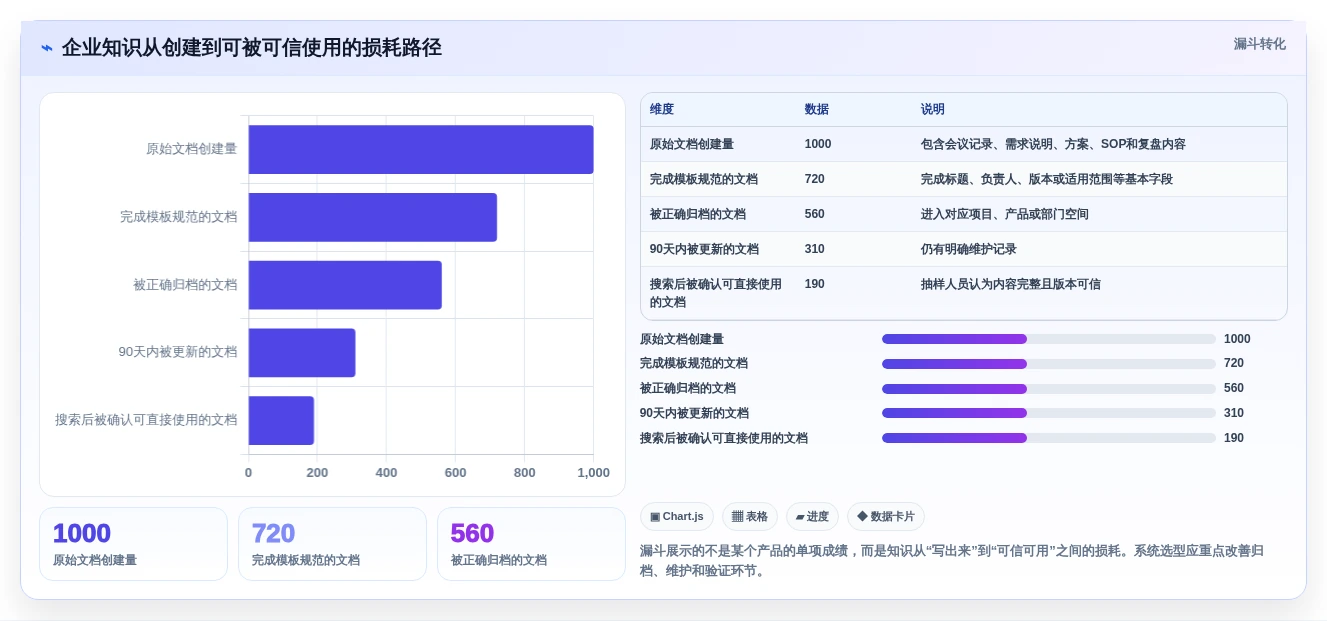Click the progress bar for 搜索后被确认可直接使用的文档

click(x=1049, y=438)
